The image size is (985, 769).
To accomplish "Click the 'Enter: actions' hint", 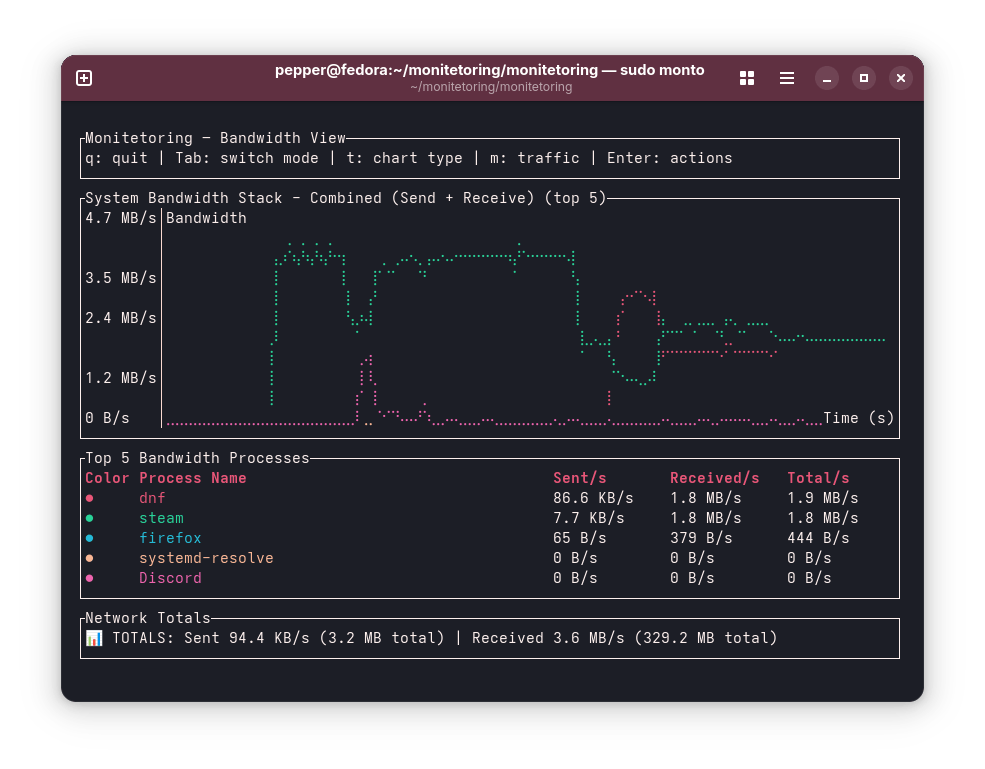I will pyautogui.click(x=670, y=158).
